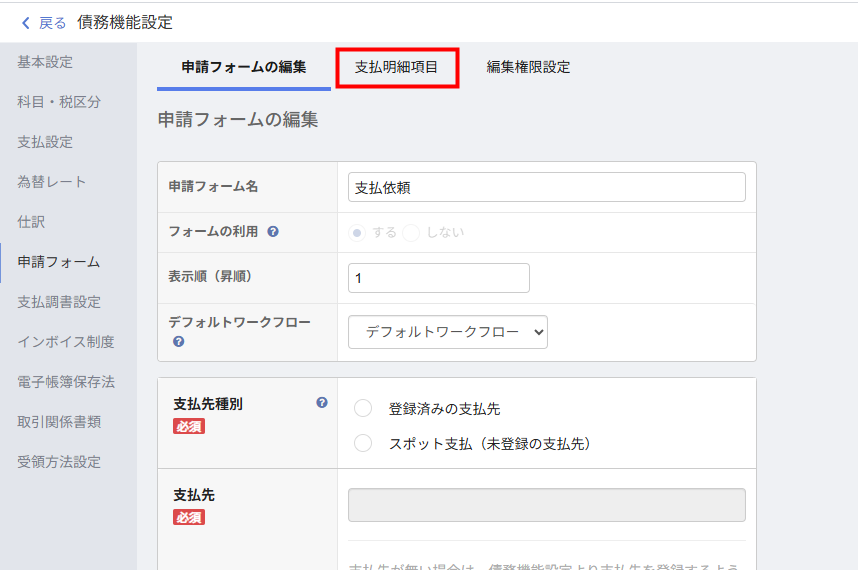Switch to the 編集権限設定 tab
The image size is (858, 570).
click(x=528, y=68)
